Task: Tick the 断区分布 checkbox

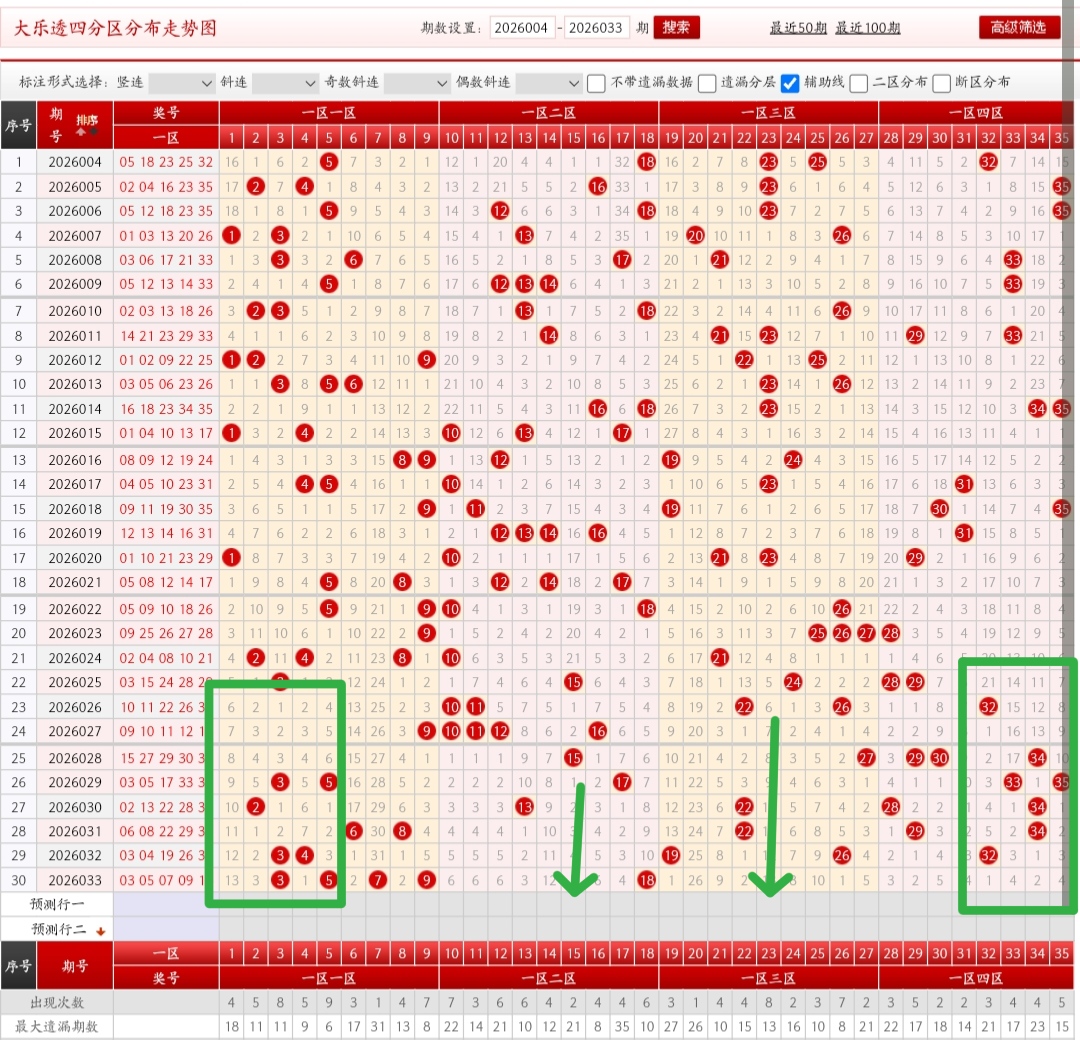Action: (942, 83)
